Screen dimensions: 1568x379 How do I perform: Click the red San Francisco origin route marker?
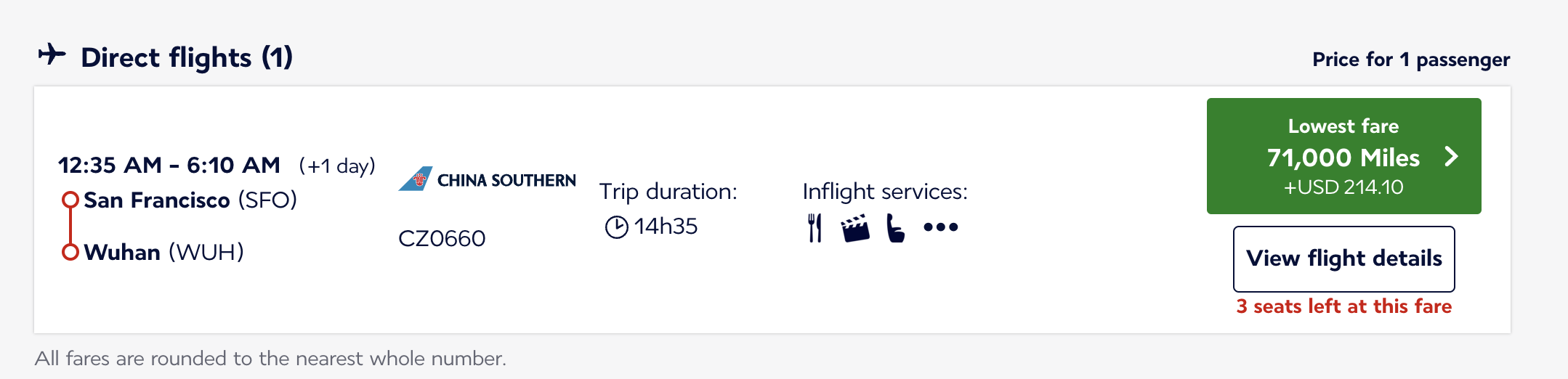tap(70, 199)
